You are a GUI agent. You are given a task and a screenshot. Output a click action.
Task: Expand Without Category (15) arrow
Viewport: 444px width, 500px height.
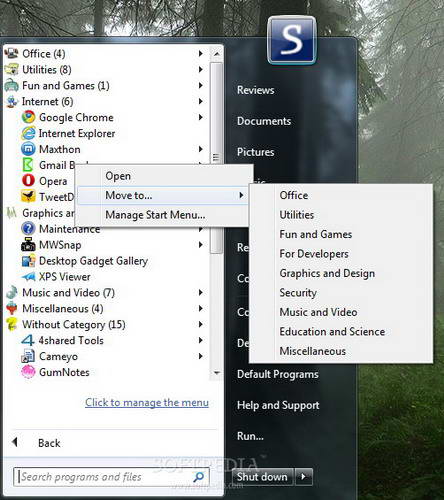(x=201, y=324)
